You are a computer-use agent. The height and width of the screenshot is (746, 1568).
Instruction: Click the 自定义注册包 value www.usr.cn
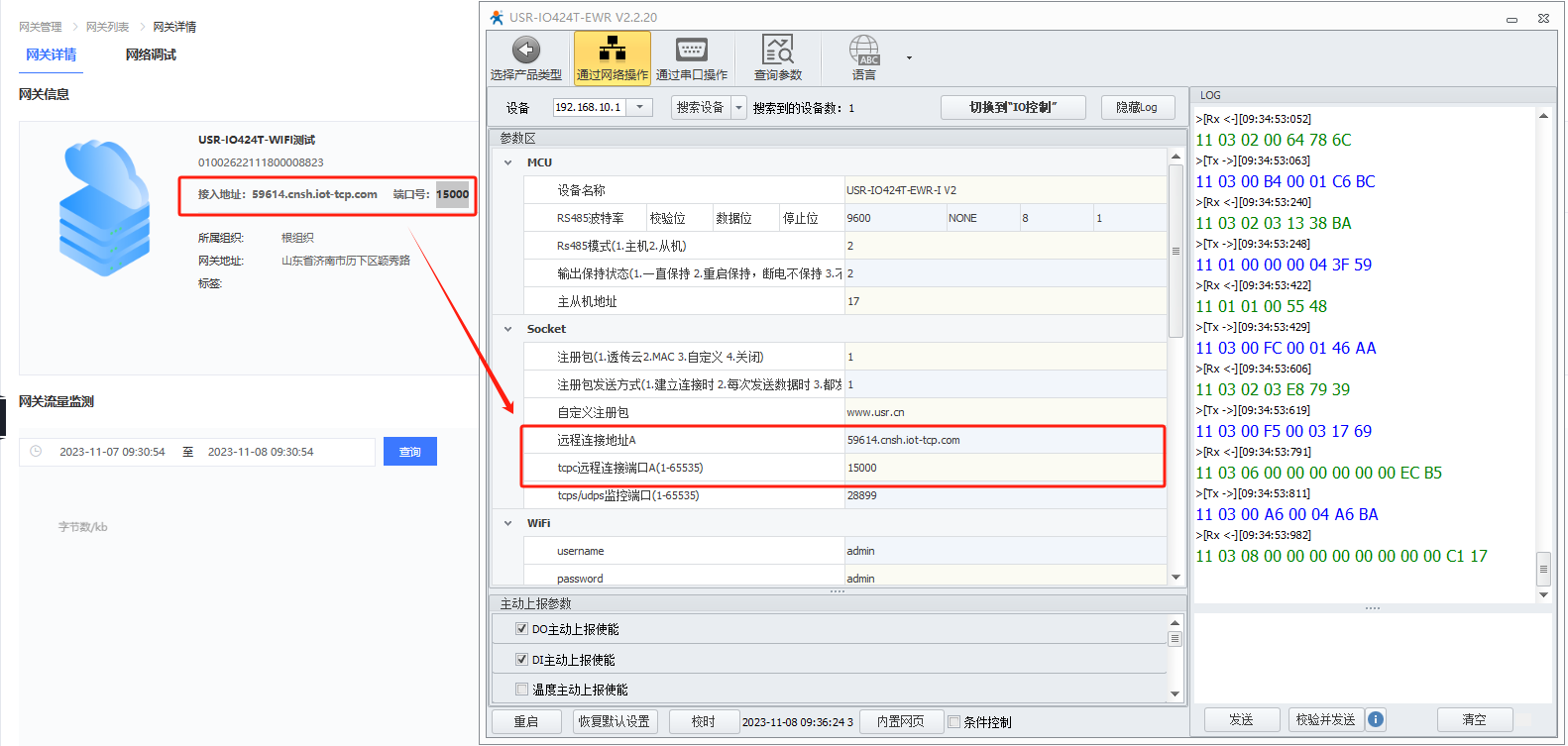[x=1005, y=412]
